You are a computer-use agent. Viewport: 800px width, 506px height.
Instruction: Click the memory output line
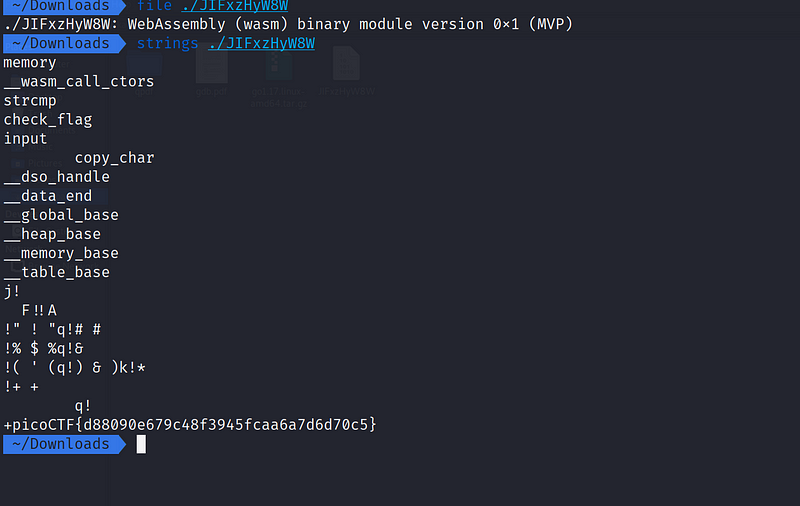point(30,63)
